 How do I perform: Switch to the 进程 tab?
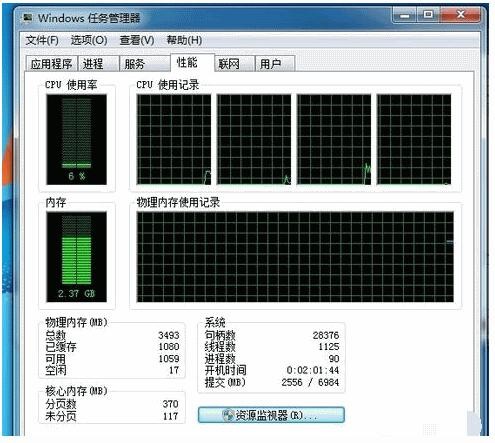99,64
